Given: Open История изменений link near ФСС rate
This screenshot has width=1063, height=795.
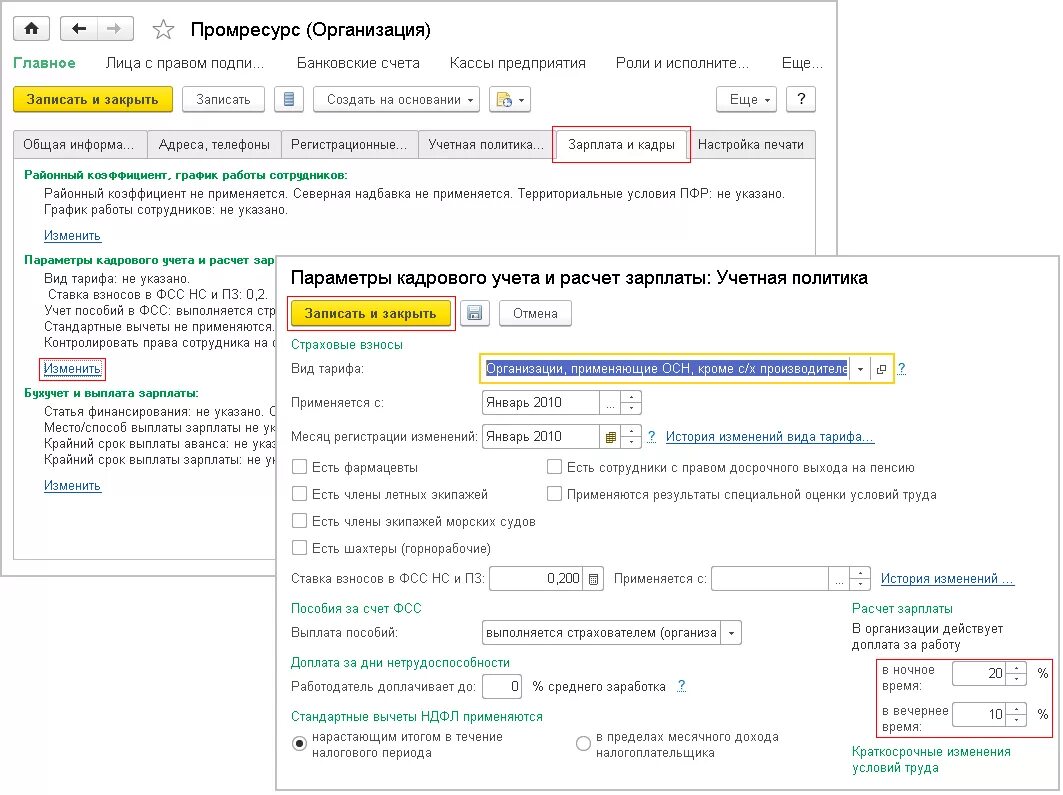Looking at the screenshot, I should coord(947,579).
